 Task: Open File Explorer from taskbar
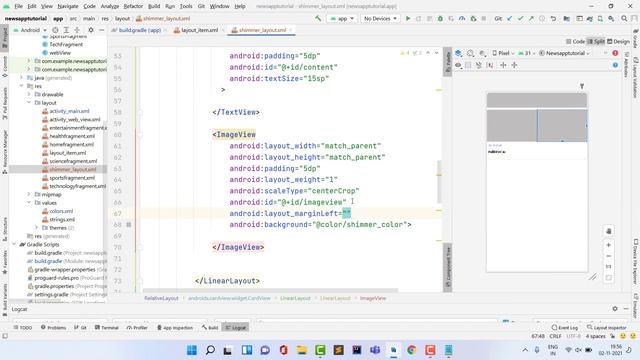(x=302, y=350)
